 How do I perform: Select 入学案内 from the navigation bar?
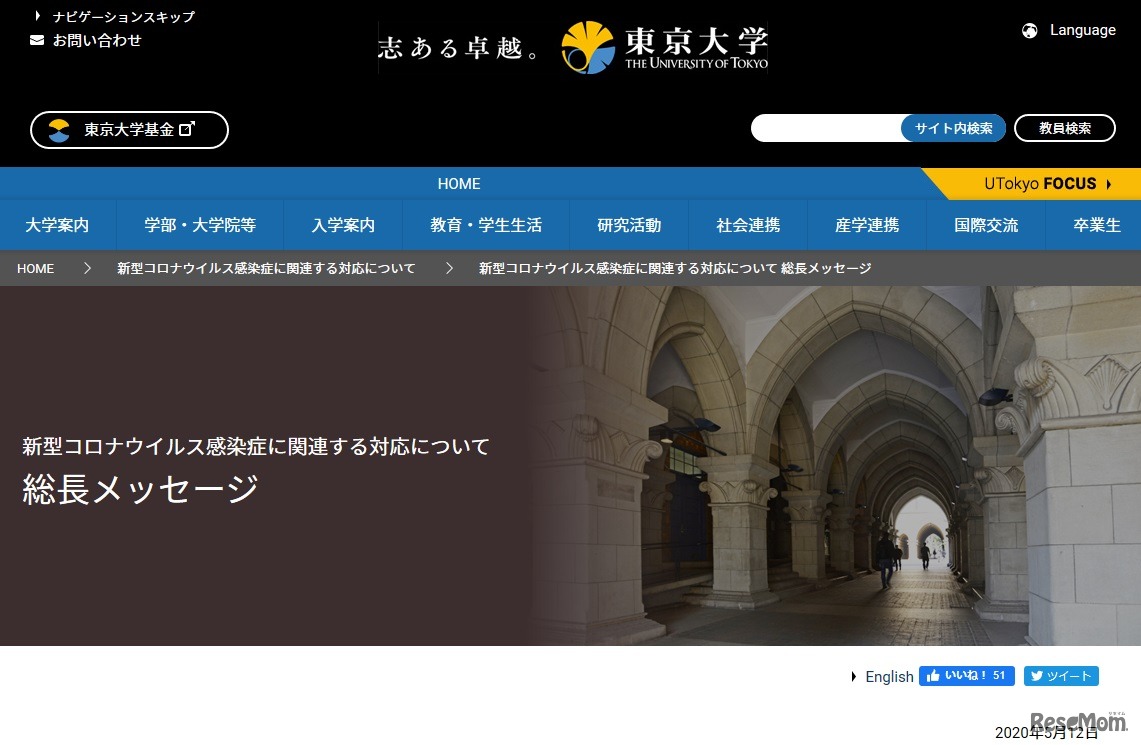click(343, 225)
